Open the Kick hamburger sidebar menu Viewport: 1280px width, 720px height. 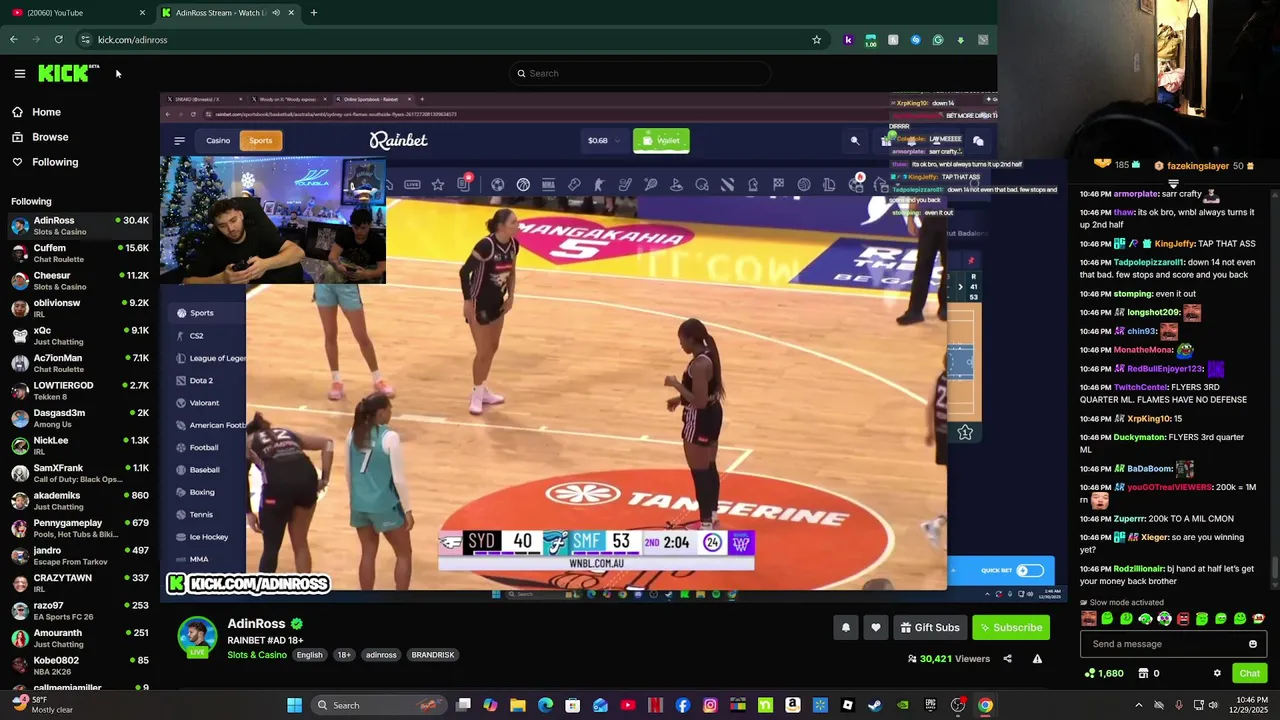point(19,73)
